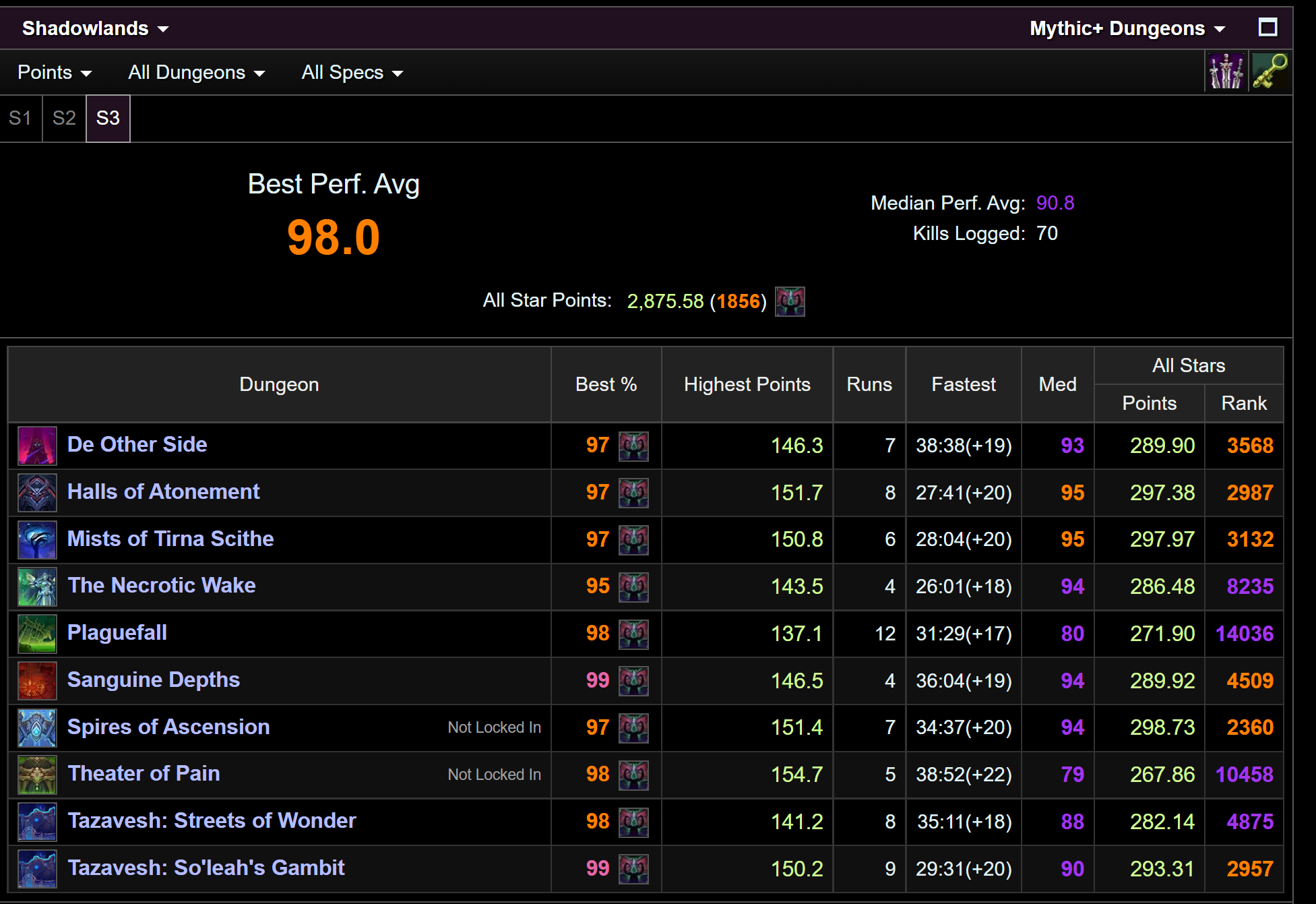Click the Runs column header
1316x904 pixels.
tap(869, 384)
